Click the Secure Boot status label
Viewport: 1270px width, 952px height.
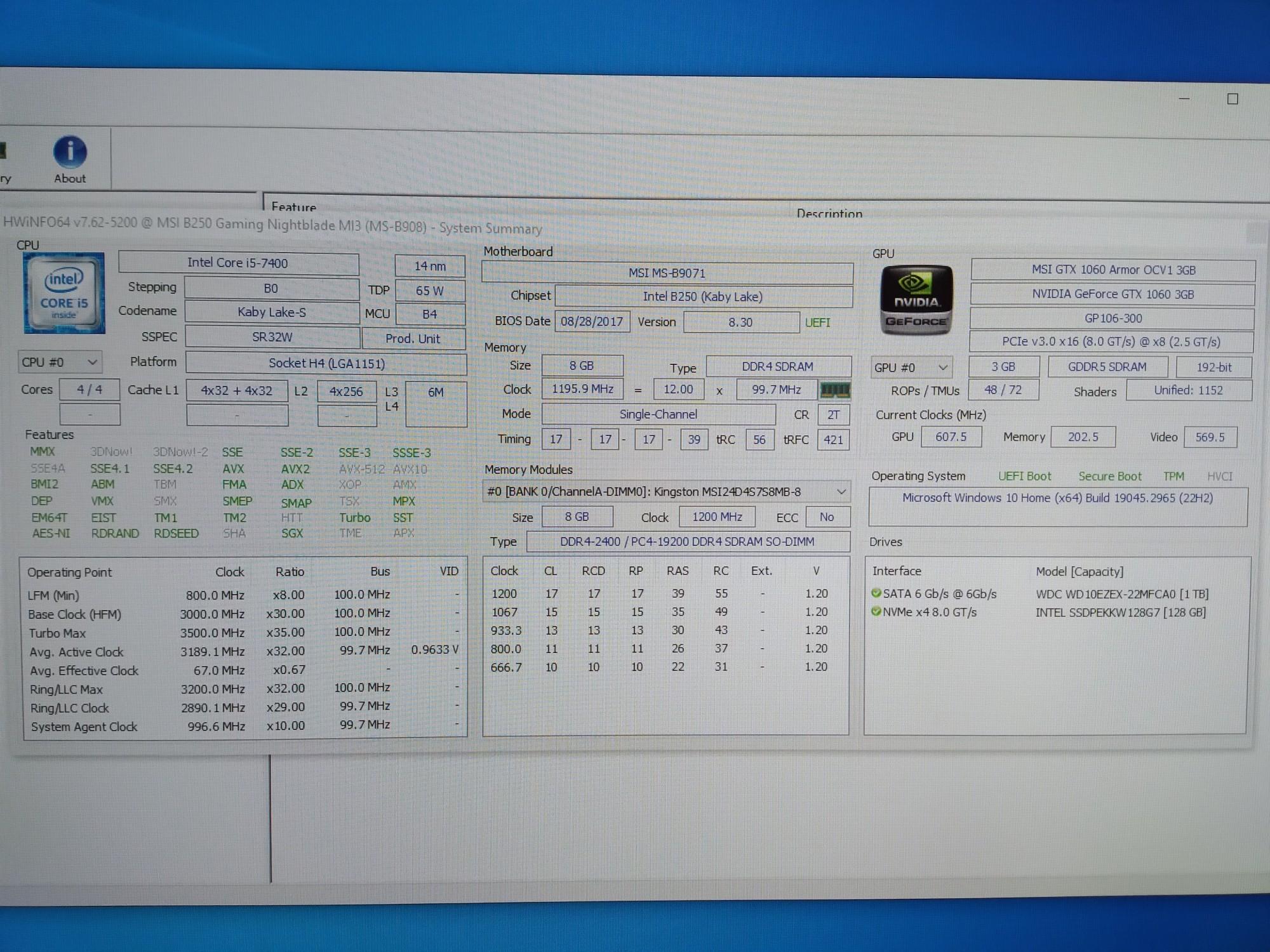coord(1109,476)
